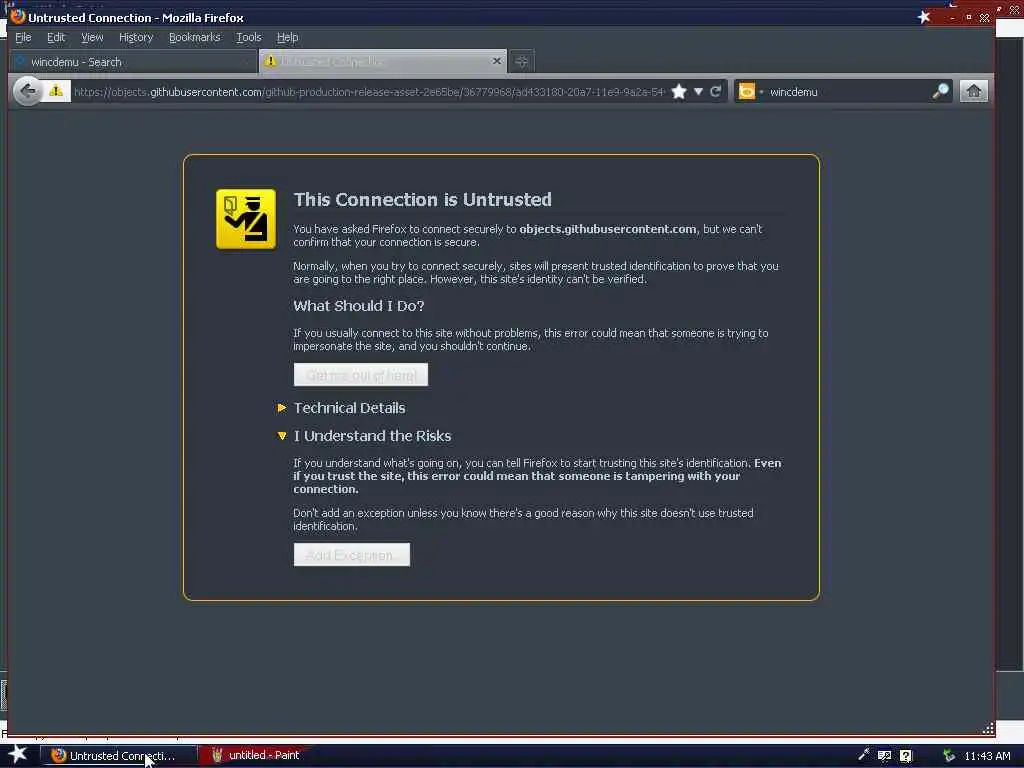Click the warning site identity icon in address bar
This screenshot has width=1024, height=768.
point(56,91)
